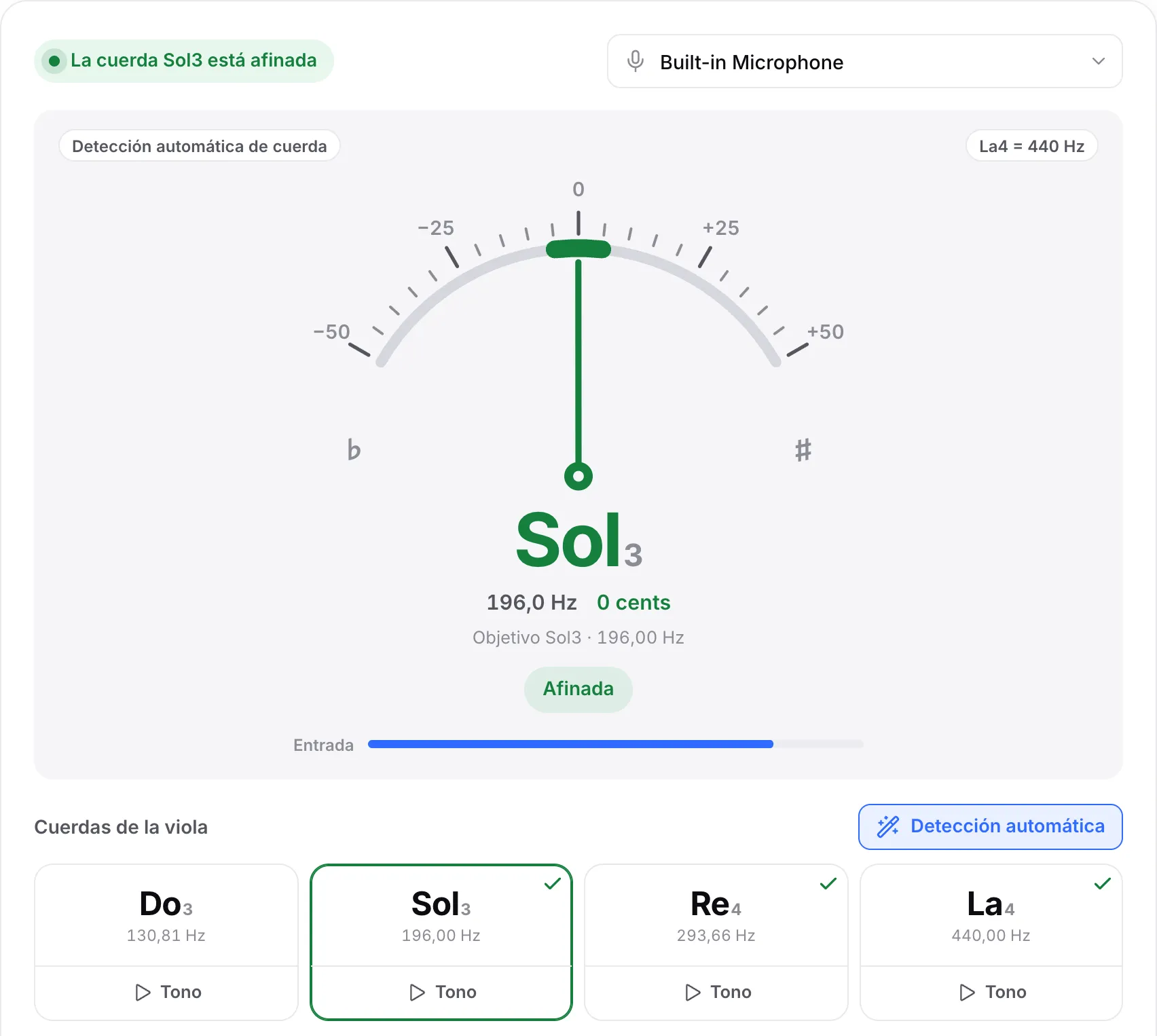The image size is (1157, 1036).
Task: Play the Sol3 reference tone
Action: (441, 993)
